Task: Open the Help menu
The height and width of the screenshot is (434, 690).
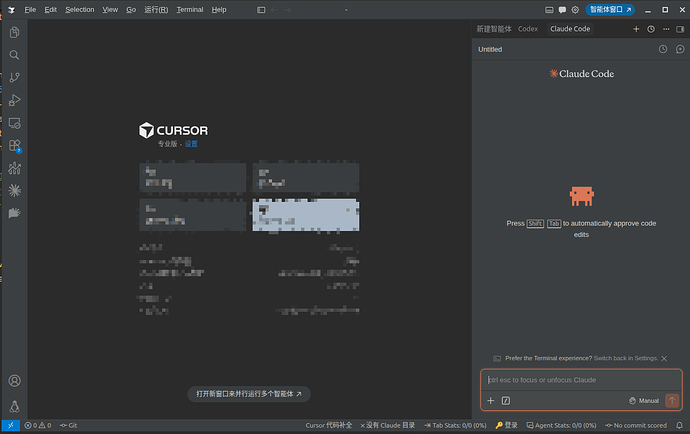Action: (x=219, y=10)
